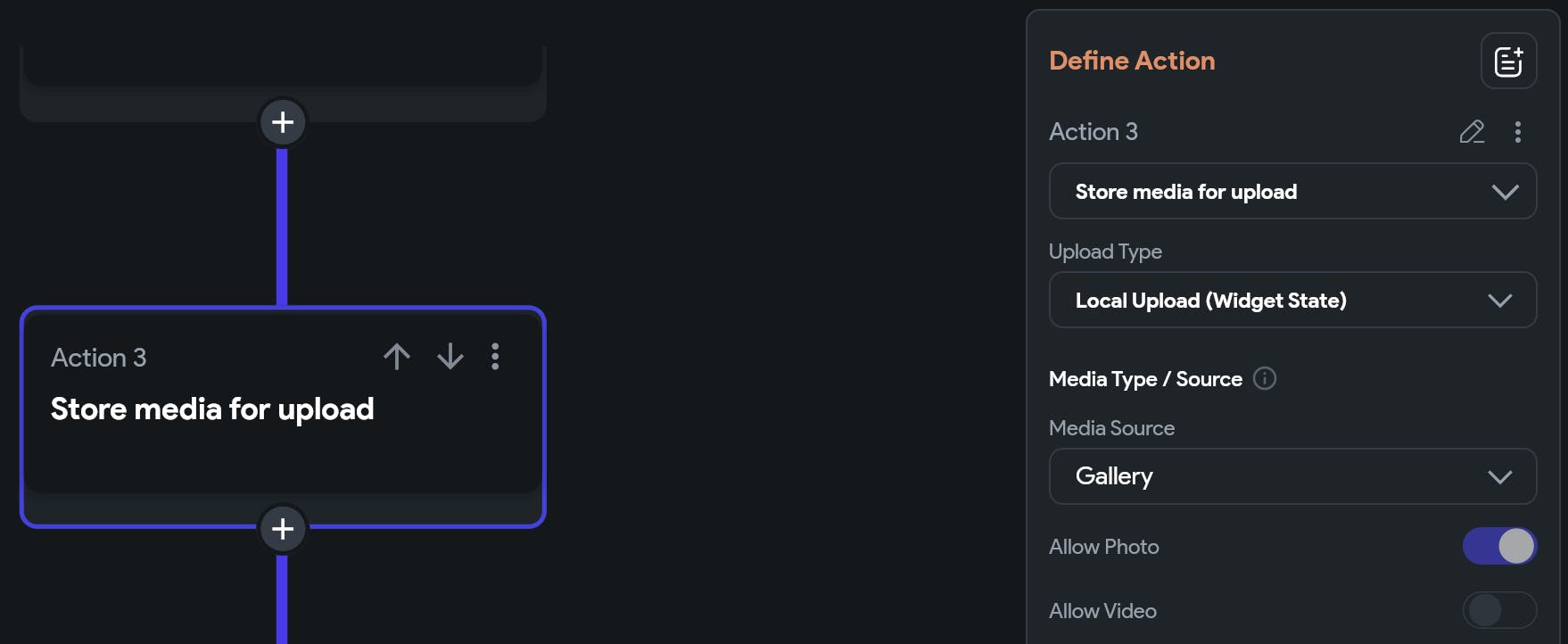Open the Gallery media source dropdown
This screenshot has height=644, width=1568.
pyautogui.click(x=1292, y=476)
